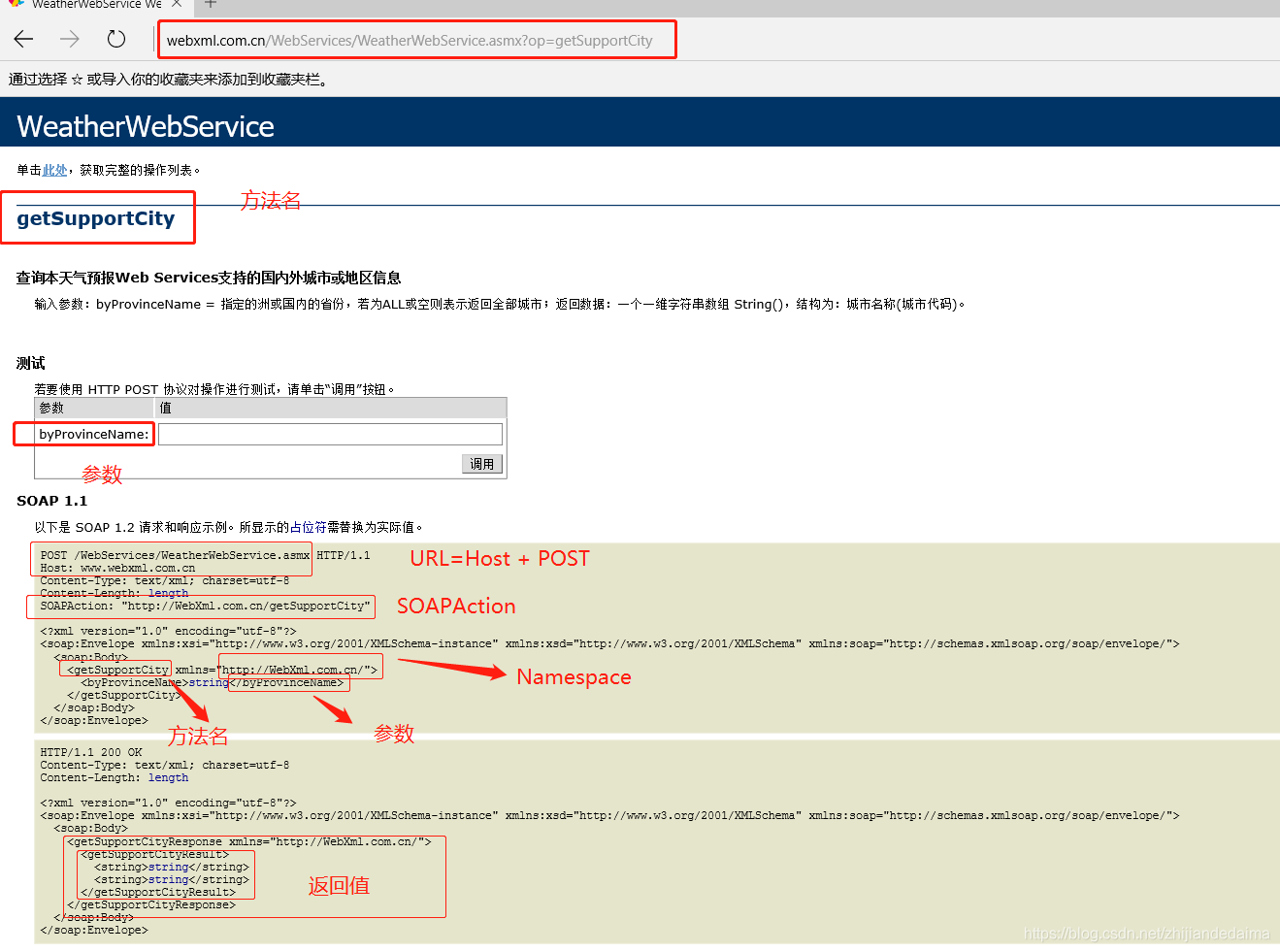Click the byProvinceName value input box

330,434
